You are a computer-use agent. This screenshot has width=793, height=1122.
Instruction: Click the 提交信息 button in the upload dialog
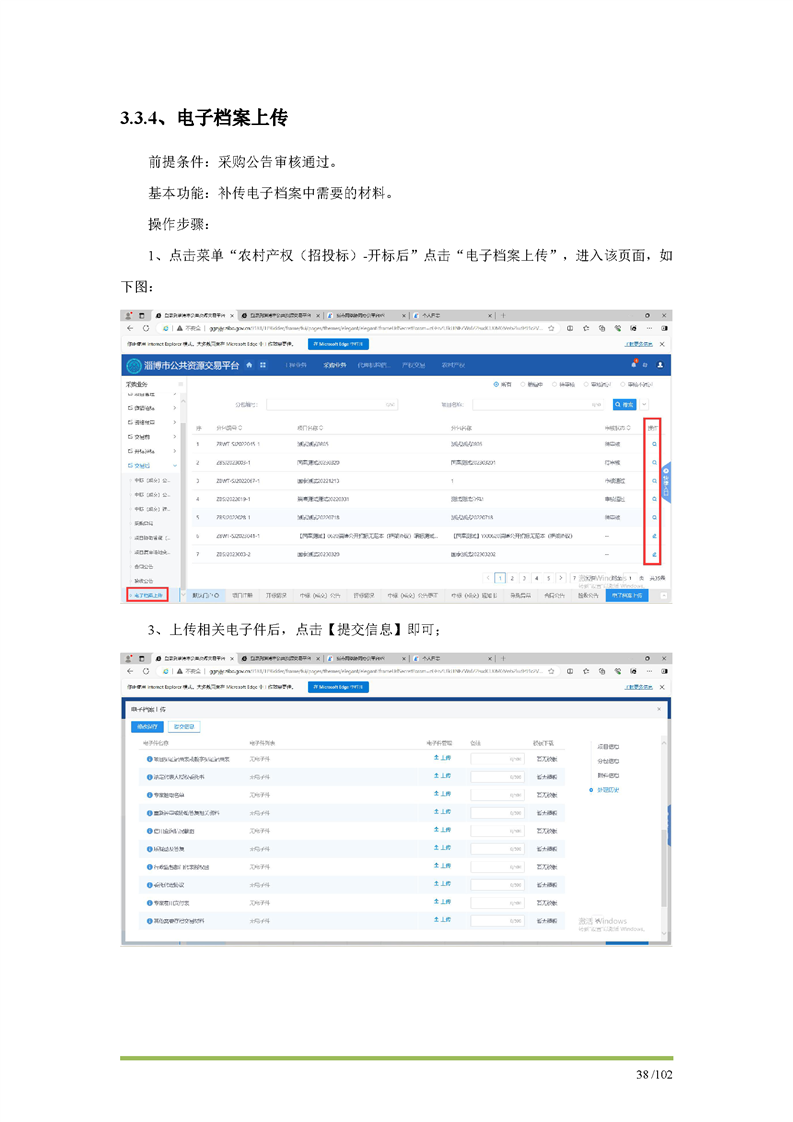point(183,727)
